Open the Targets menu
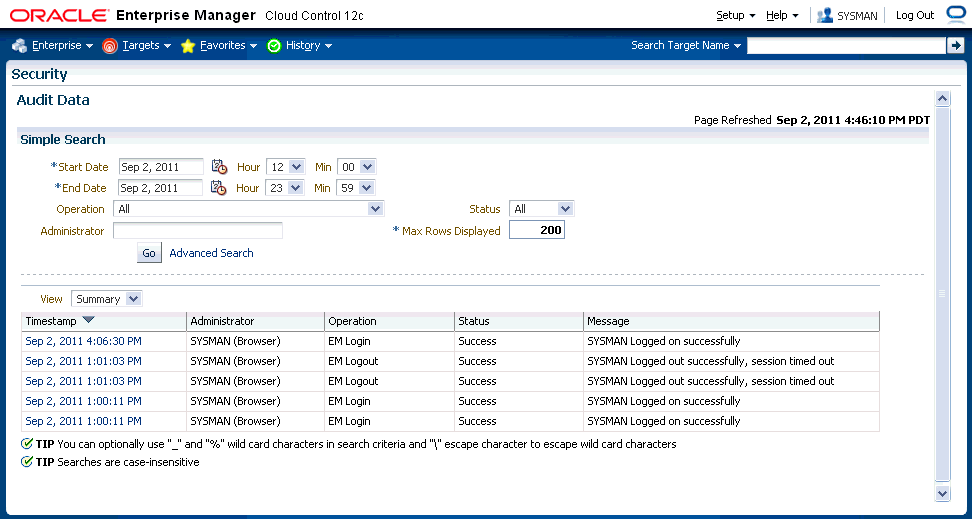 [147, 45]
